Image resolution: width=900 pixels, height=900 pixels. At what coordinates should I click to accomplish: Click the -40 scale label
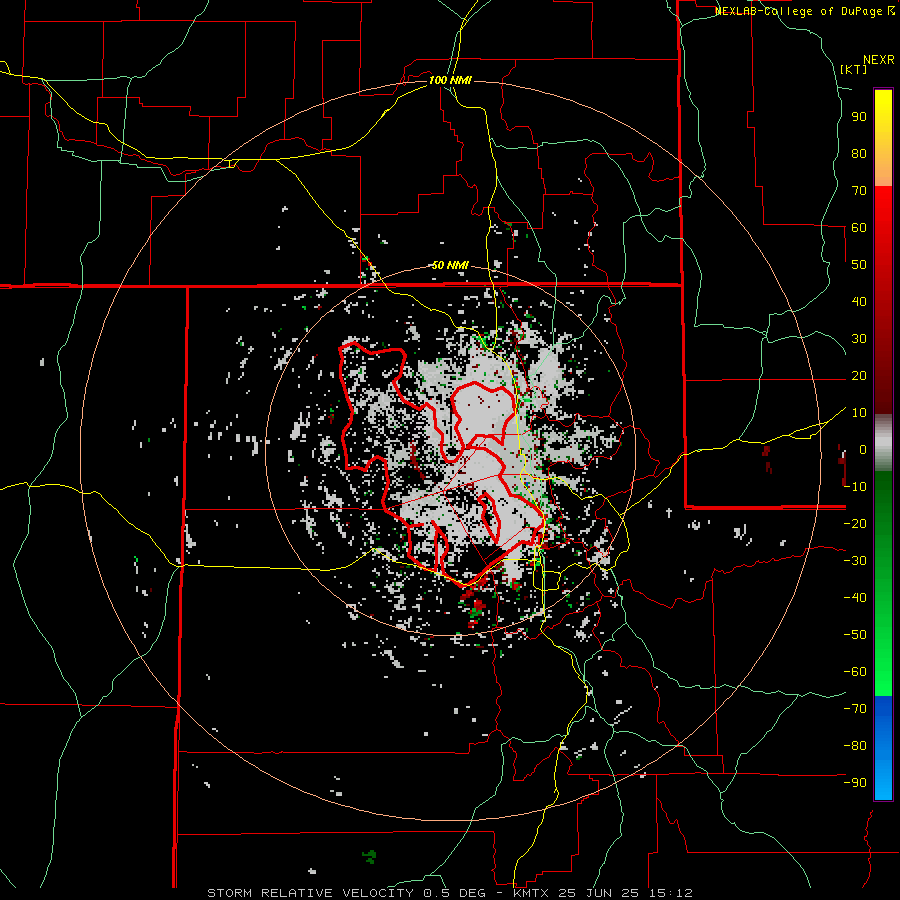tap(855, 598)
